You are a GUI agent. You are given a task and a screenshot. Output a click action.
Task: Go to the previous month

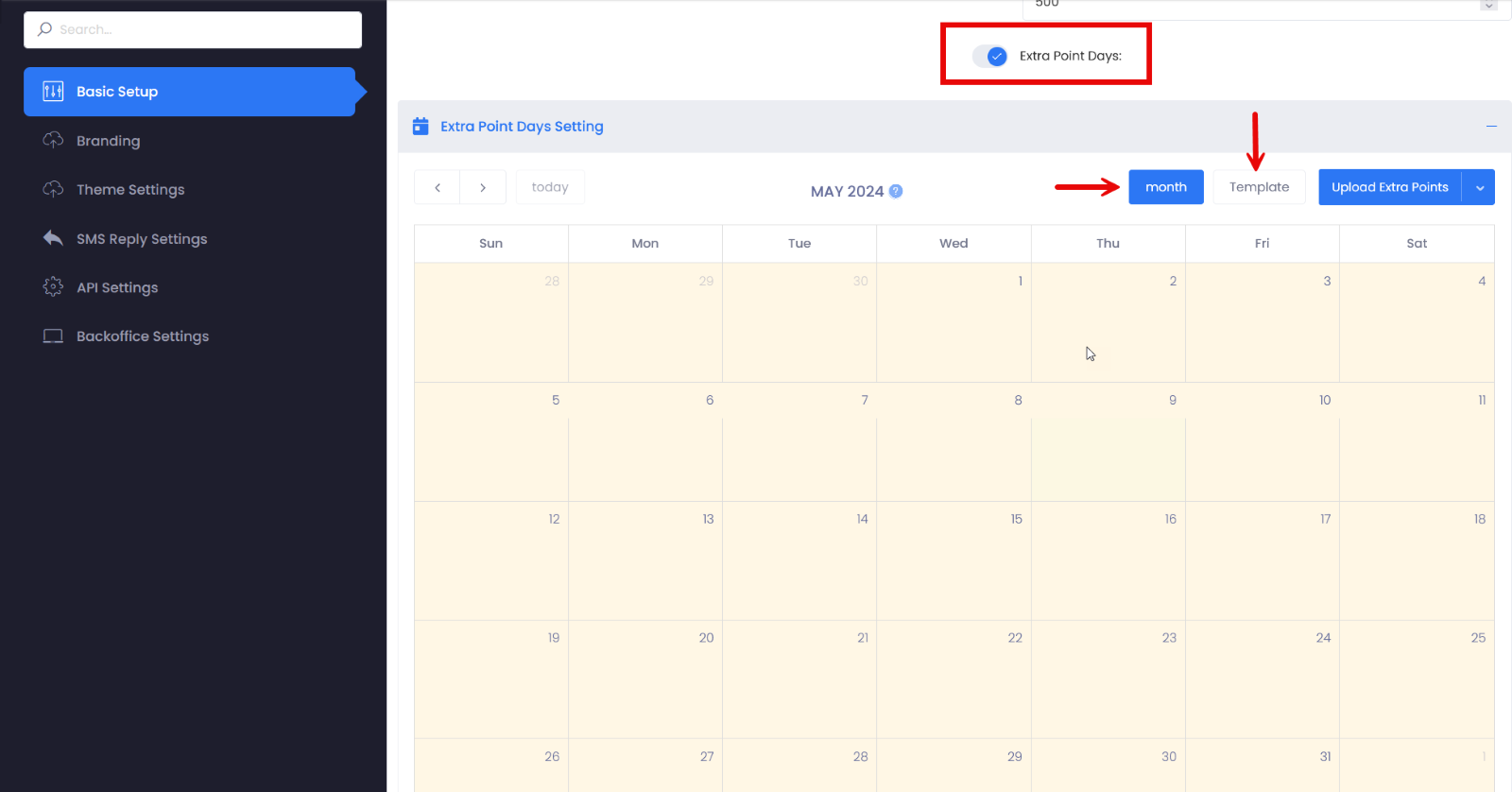tap(438, 187)
